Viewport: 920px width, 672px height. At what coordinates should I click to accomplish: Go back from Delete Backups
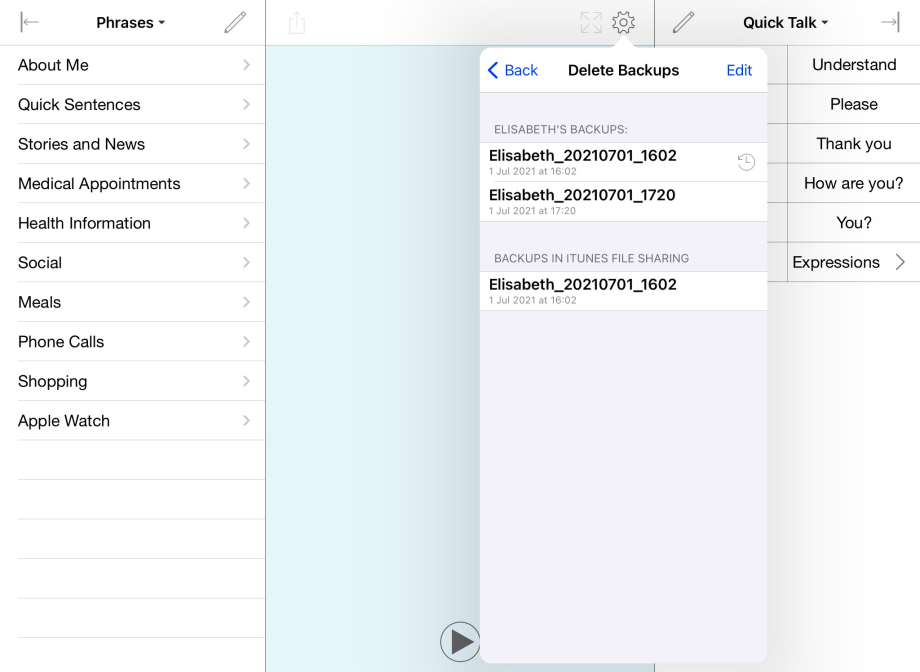[513, 70]
